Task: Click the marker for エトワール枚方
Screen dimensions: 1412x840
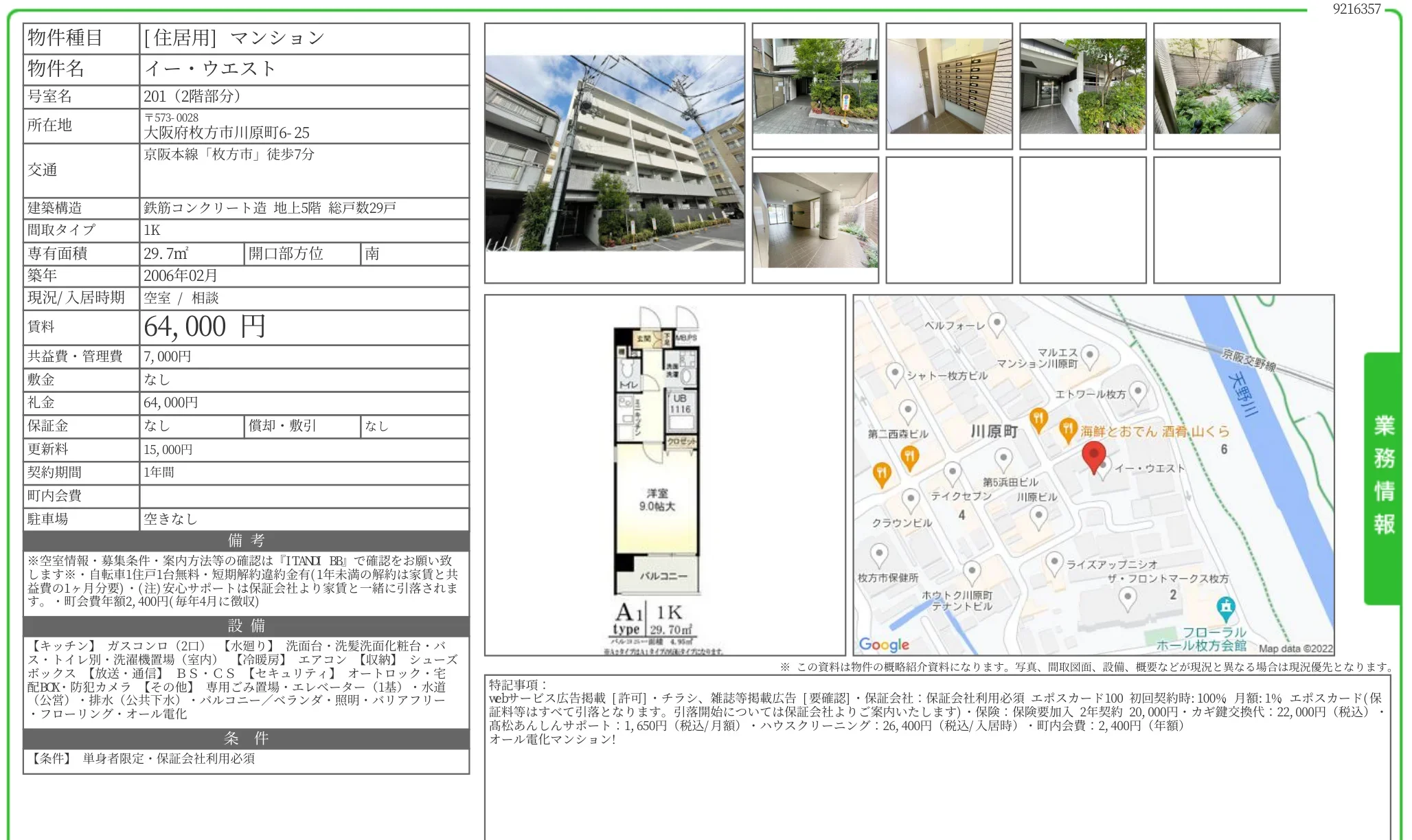Action: click(x=1137, y=391)
